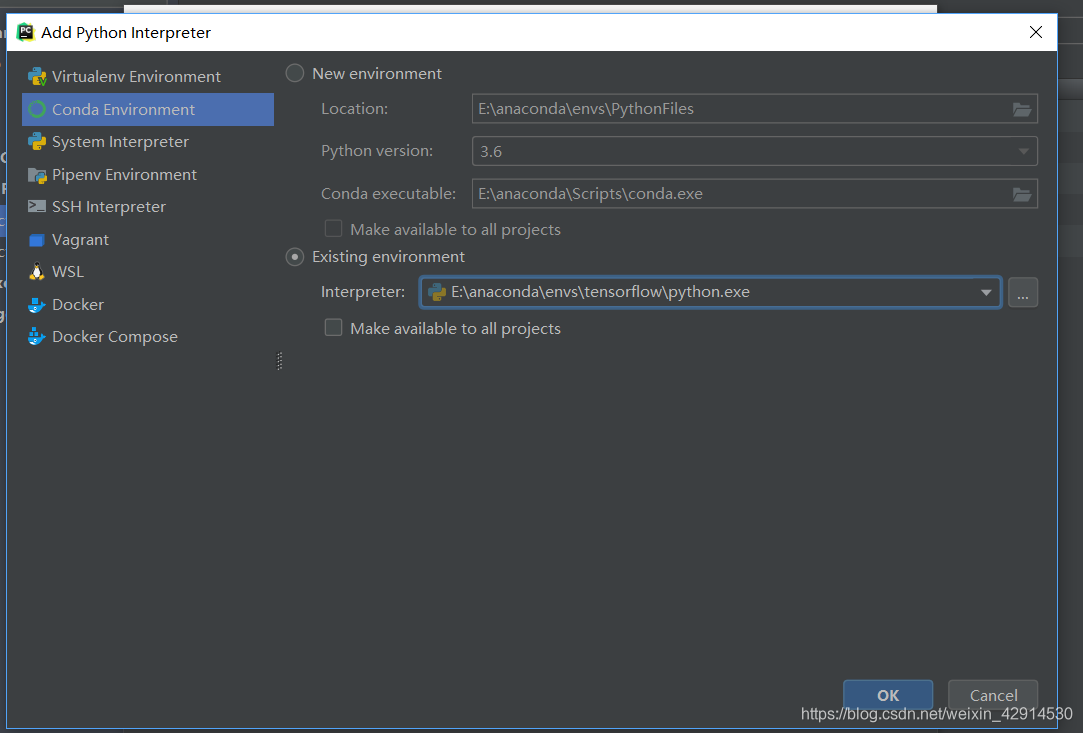Select Conda Environment in sidebar
This screenshot has height=733, width=1083.
coord(148,109)
